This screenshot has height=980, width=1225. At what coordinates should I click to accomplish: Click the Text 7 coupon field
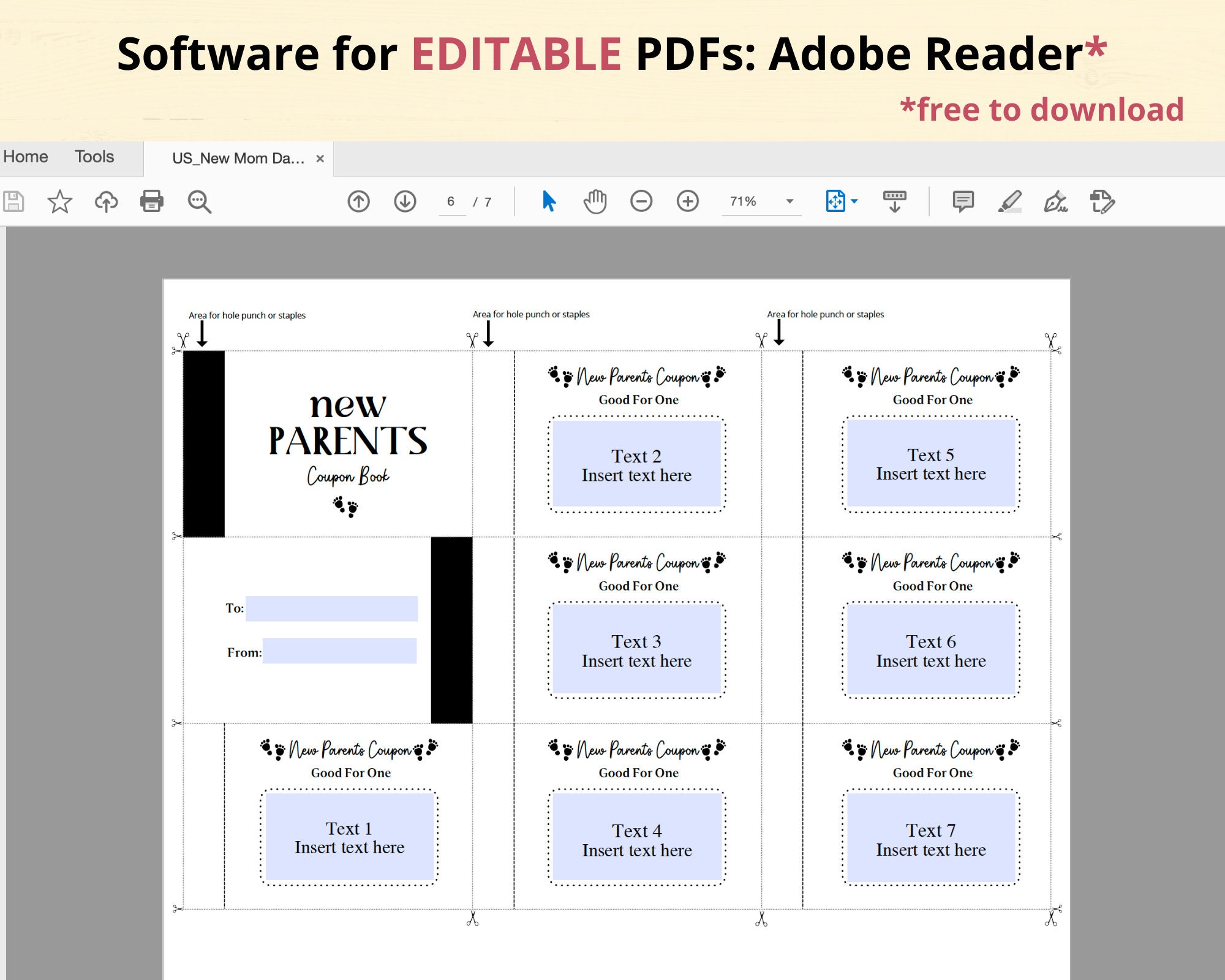(931, 837)
